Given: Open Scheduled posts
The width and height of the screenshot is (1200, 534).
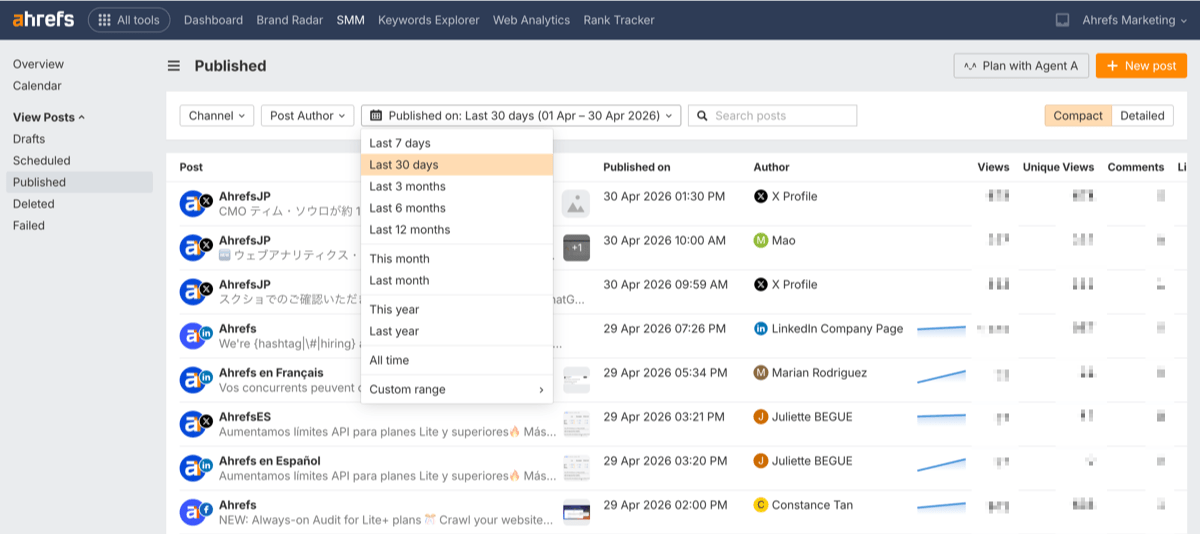Looking at the screenshot, I should pyautogui.click(x=41, y=160).
